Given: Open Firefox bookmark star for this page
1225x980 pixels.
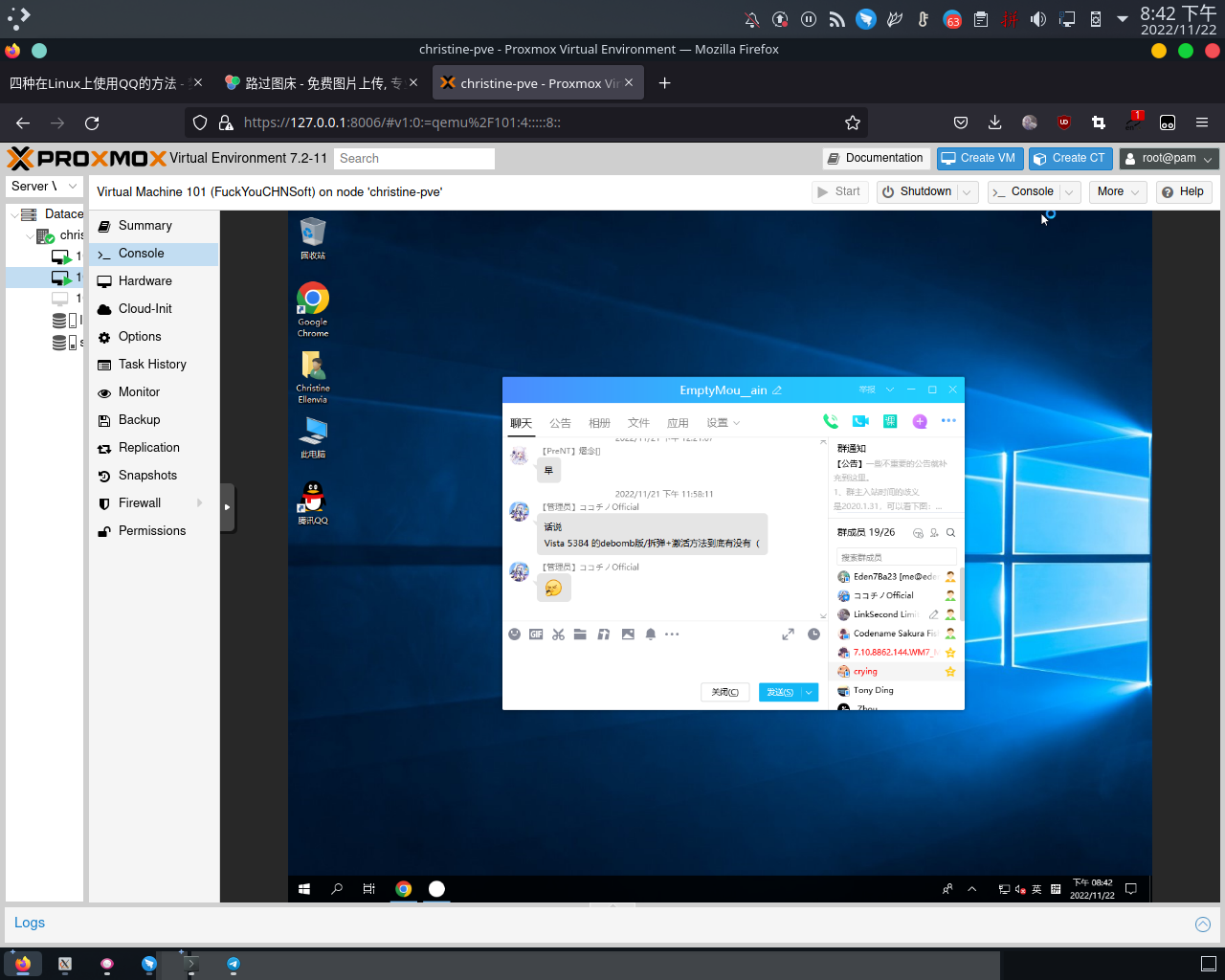Looking at the screenshot, I should point(853,122).
